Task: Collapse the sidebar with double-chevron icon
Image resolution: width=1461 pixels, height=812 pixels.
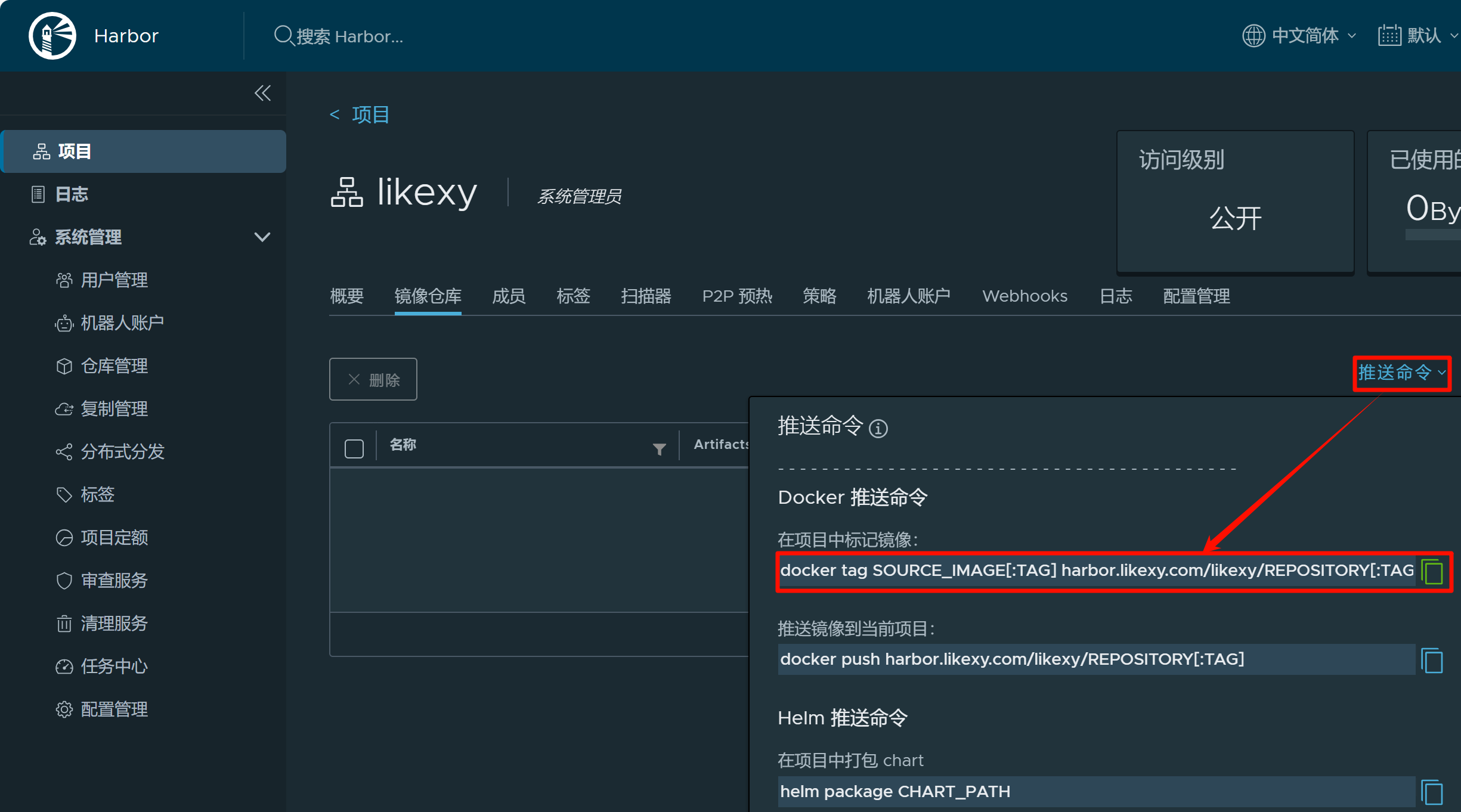Action: point(262,93)
